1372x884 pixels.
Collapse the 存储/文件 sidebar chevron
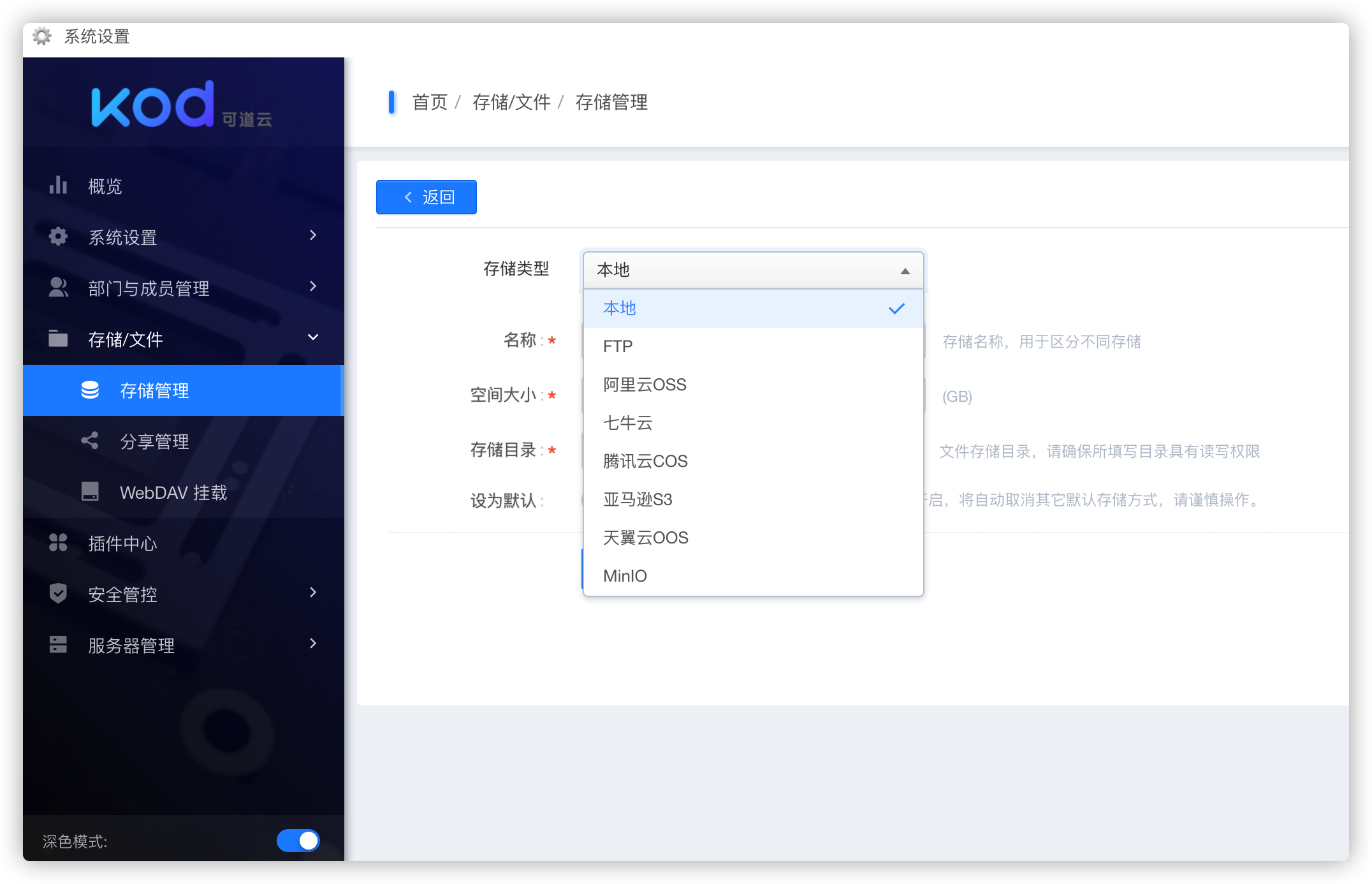(313, 337)
